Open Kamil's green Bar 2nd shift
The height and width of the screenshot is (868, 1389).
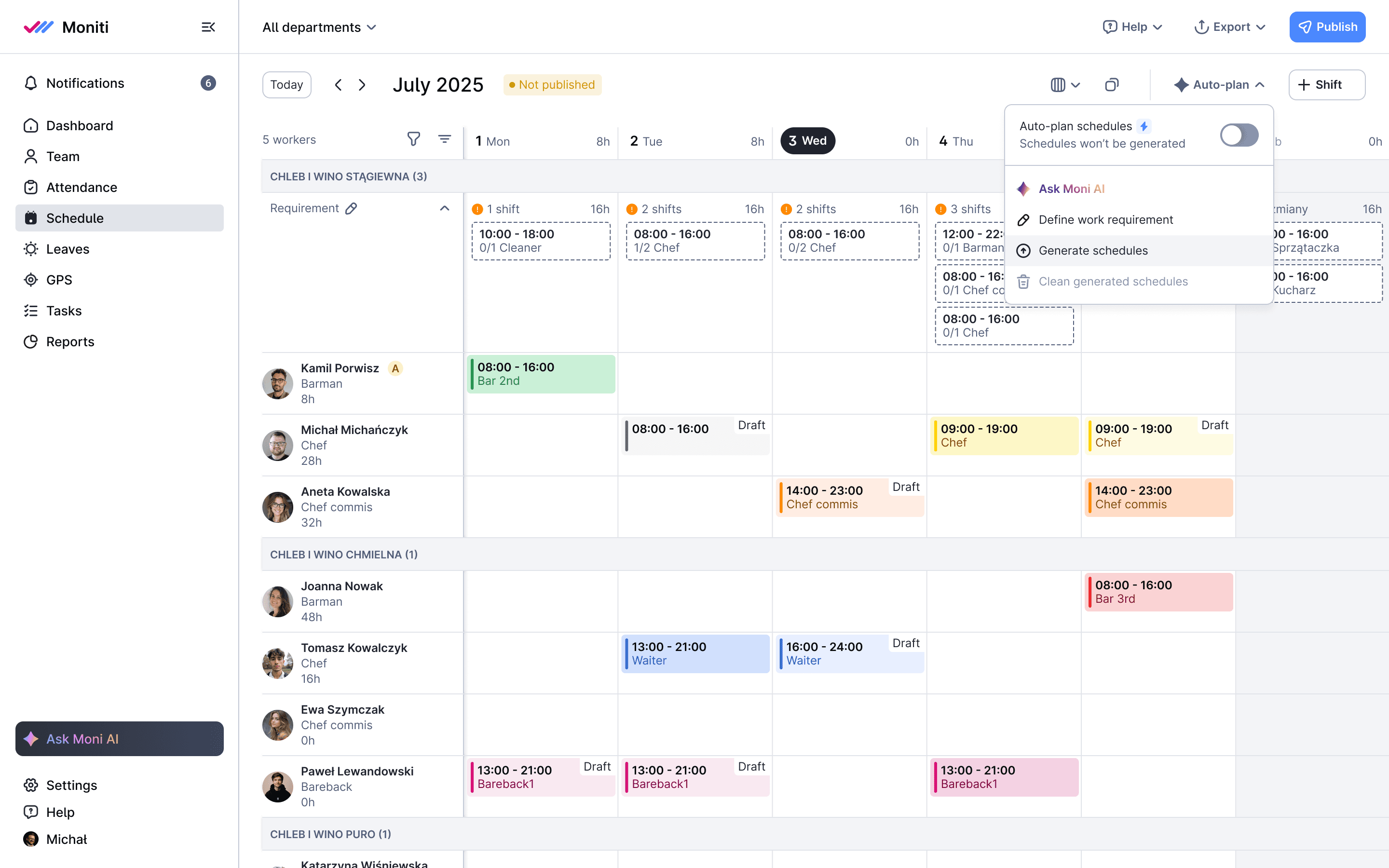point(541,374)
